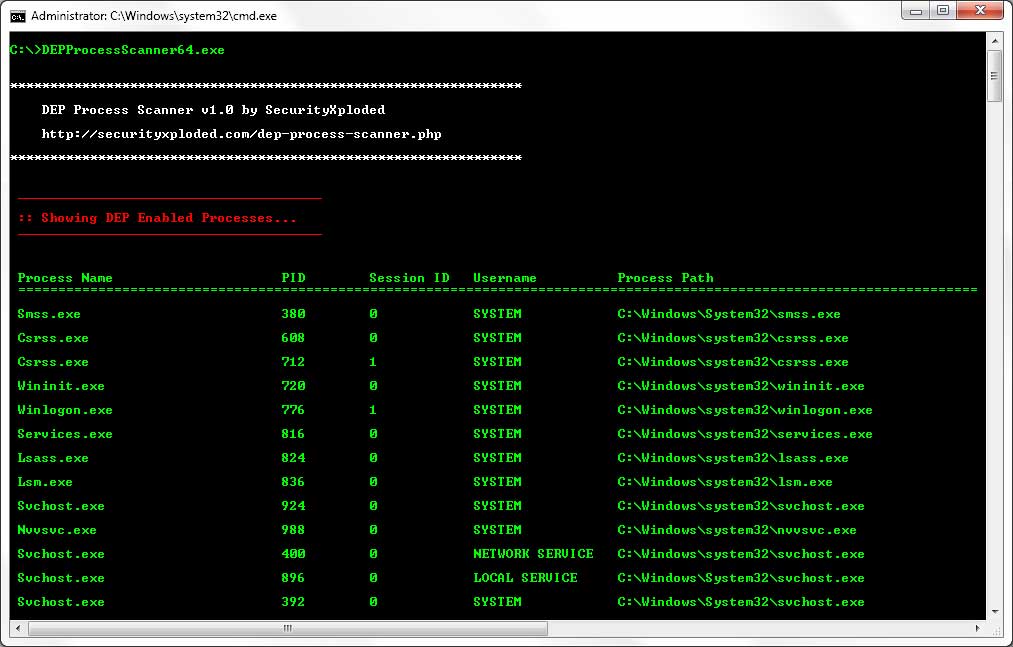Click PID 380 of Smss.exe
Image resolution: width=1013 pixels, height=647 pixels.
(293, 314)
